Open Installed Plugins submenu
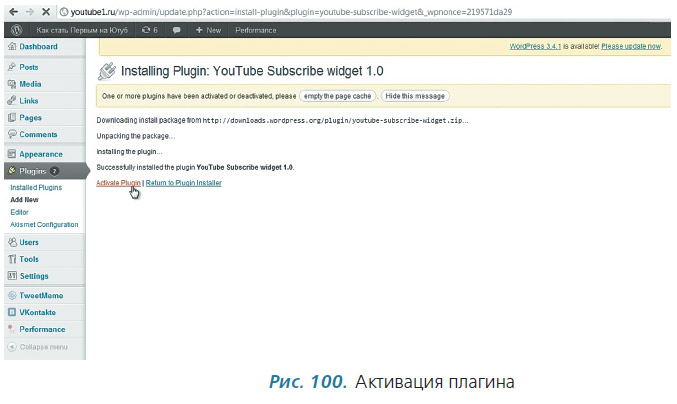This screenshot has width=677, height=404. (x=36, y=187)
